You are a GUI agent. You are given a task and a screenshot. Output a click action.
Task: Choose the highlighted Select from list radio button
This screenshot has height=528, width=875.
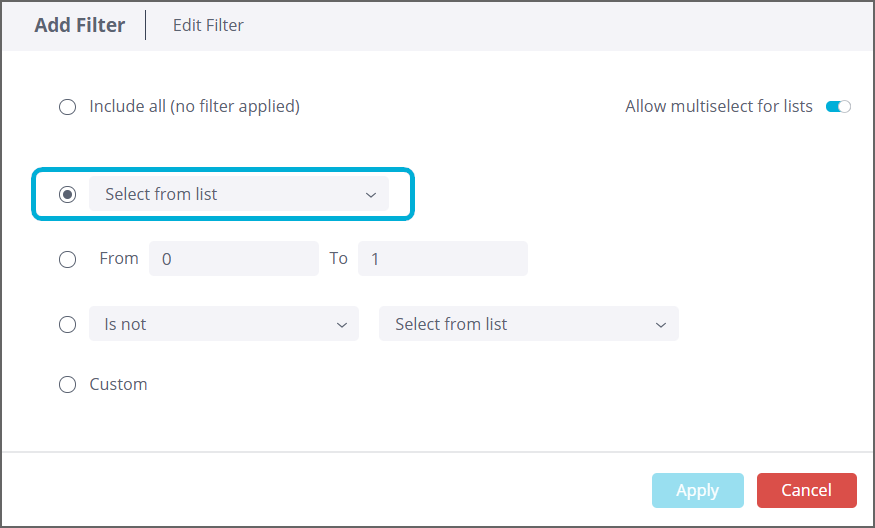coord(67,195)
